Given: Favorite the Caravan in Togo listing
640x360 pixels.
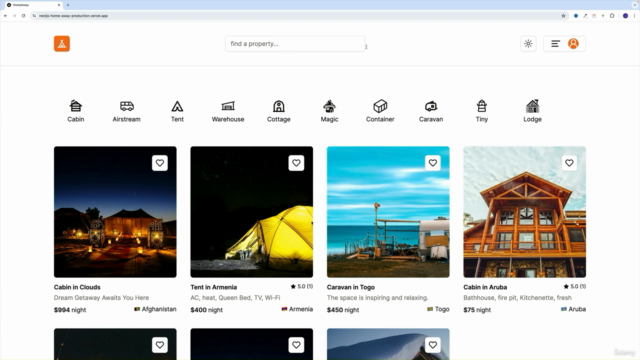Looking at the screenshot, I should click(x=433, y=163).
